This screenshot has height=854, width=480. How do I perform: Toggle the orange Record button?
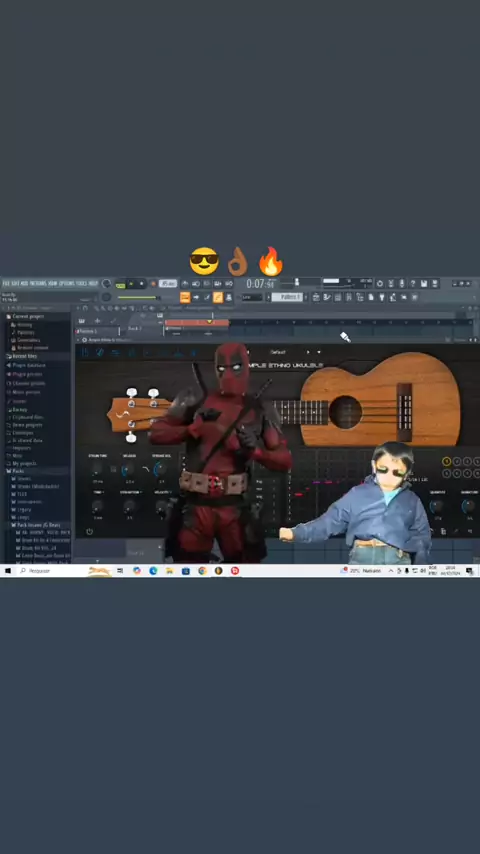pyautogui.click(x=153, y=284)
